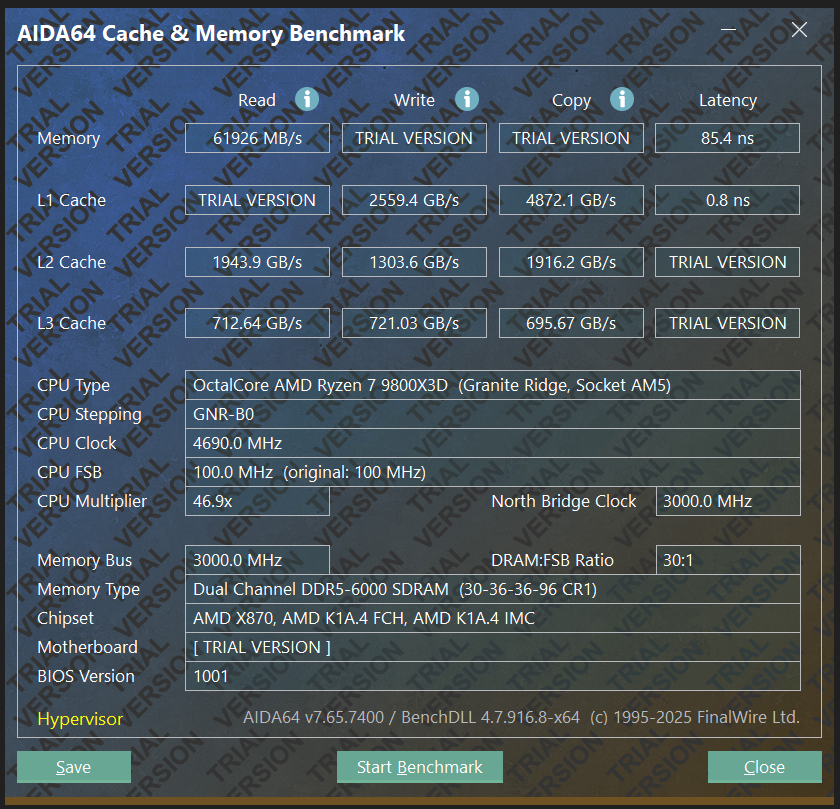Click CPU FSB value 100.0 MHz
Image resolution: width=840 pixels, height=809 pixels.
click(x=493, y=472)
